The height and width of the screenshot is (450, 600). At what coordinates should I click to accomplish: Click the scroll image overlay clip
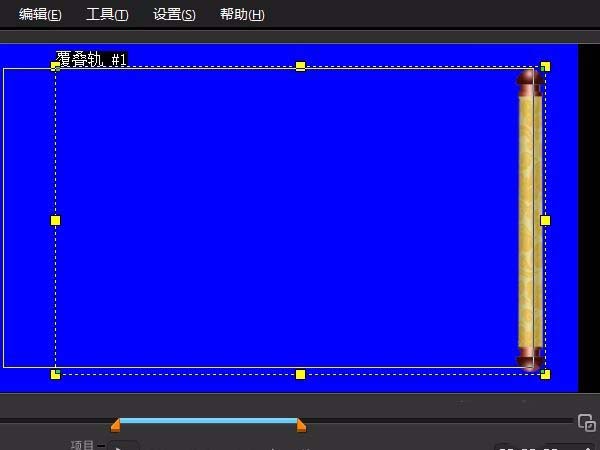[530, 220]
